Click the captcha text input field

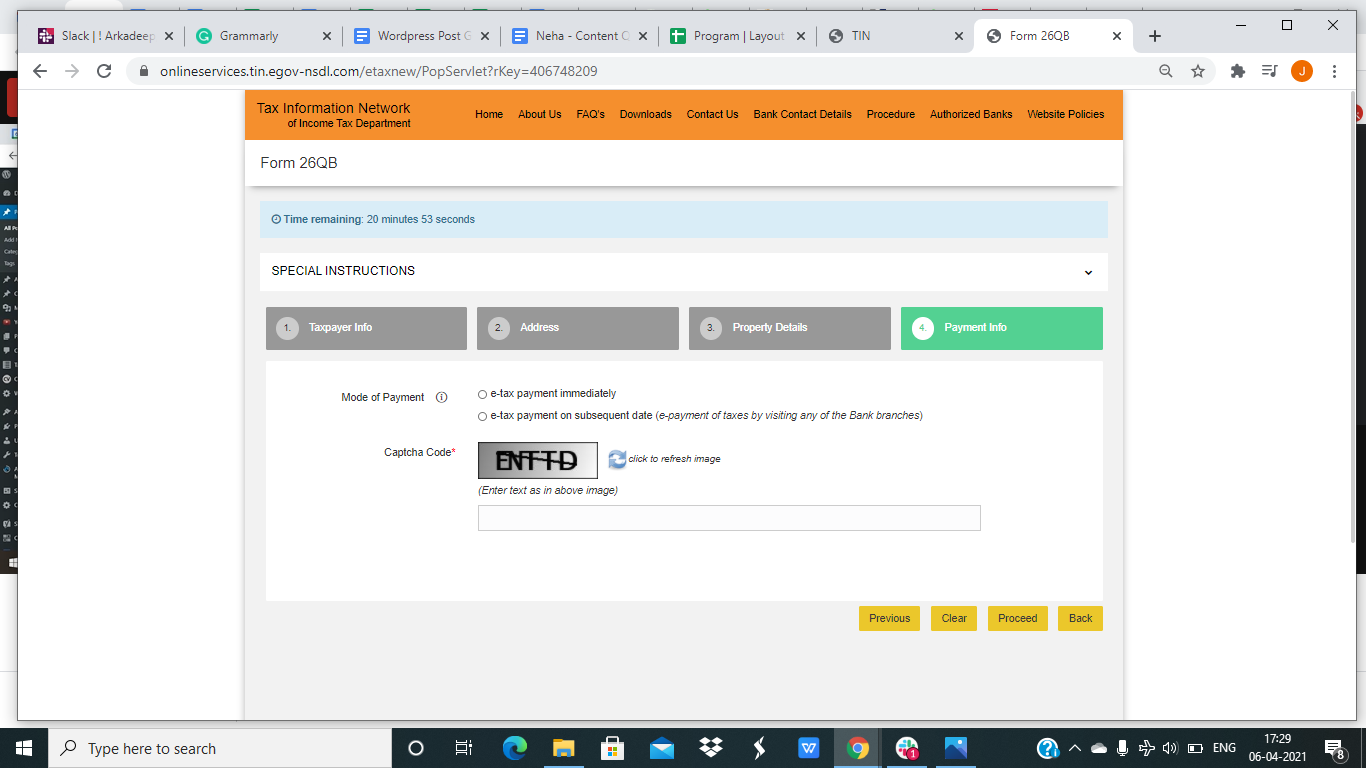pos(729,518)
